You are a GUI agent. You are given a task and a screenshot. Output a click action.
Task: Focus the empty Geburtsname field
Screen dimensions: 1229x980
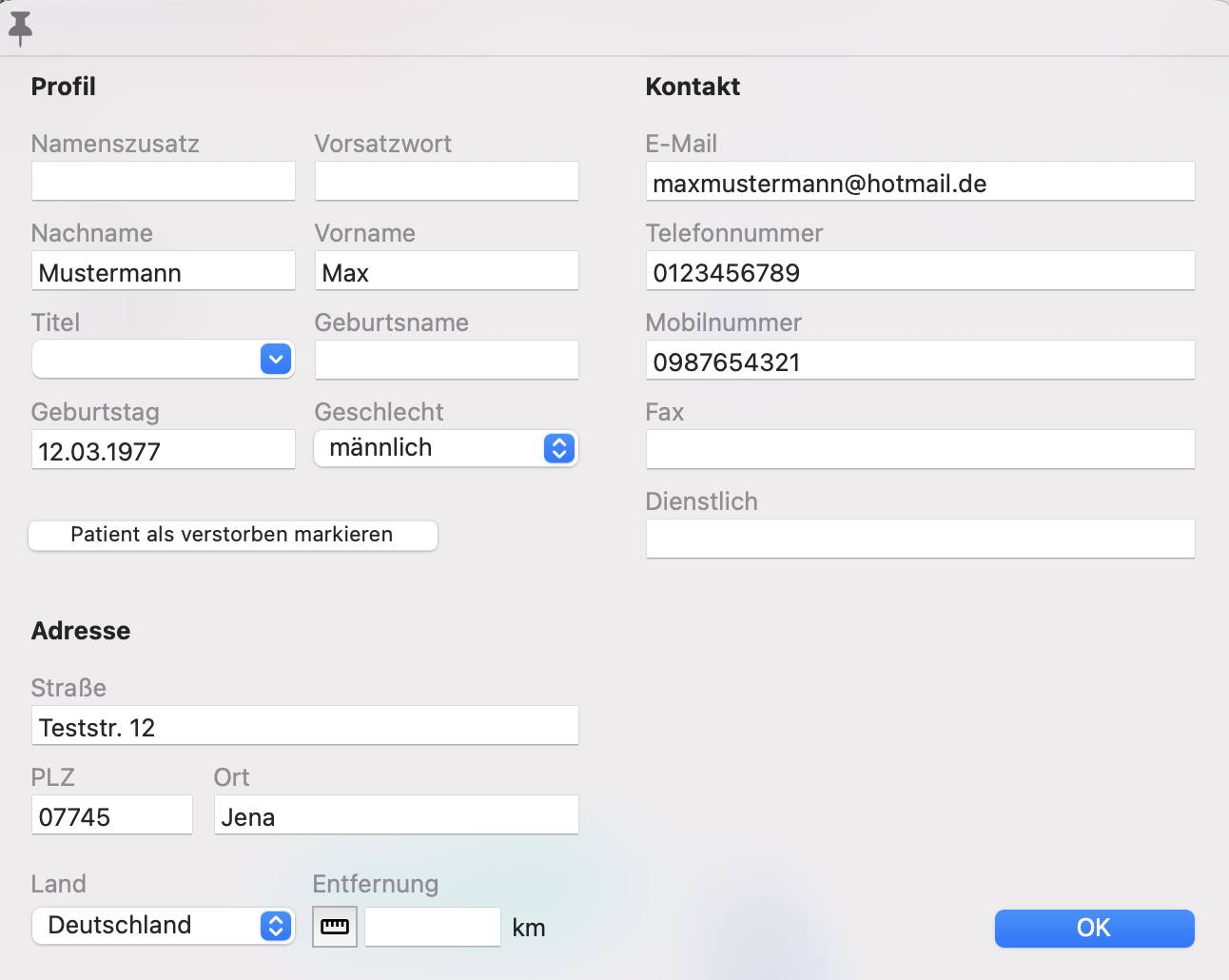pyautogui.click(x=446, y=360)
